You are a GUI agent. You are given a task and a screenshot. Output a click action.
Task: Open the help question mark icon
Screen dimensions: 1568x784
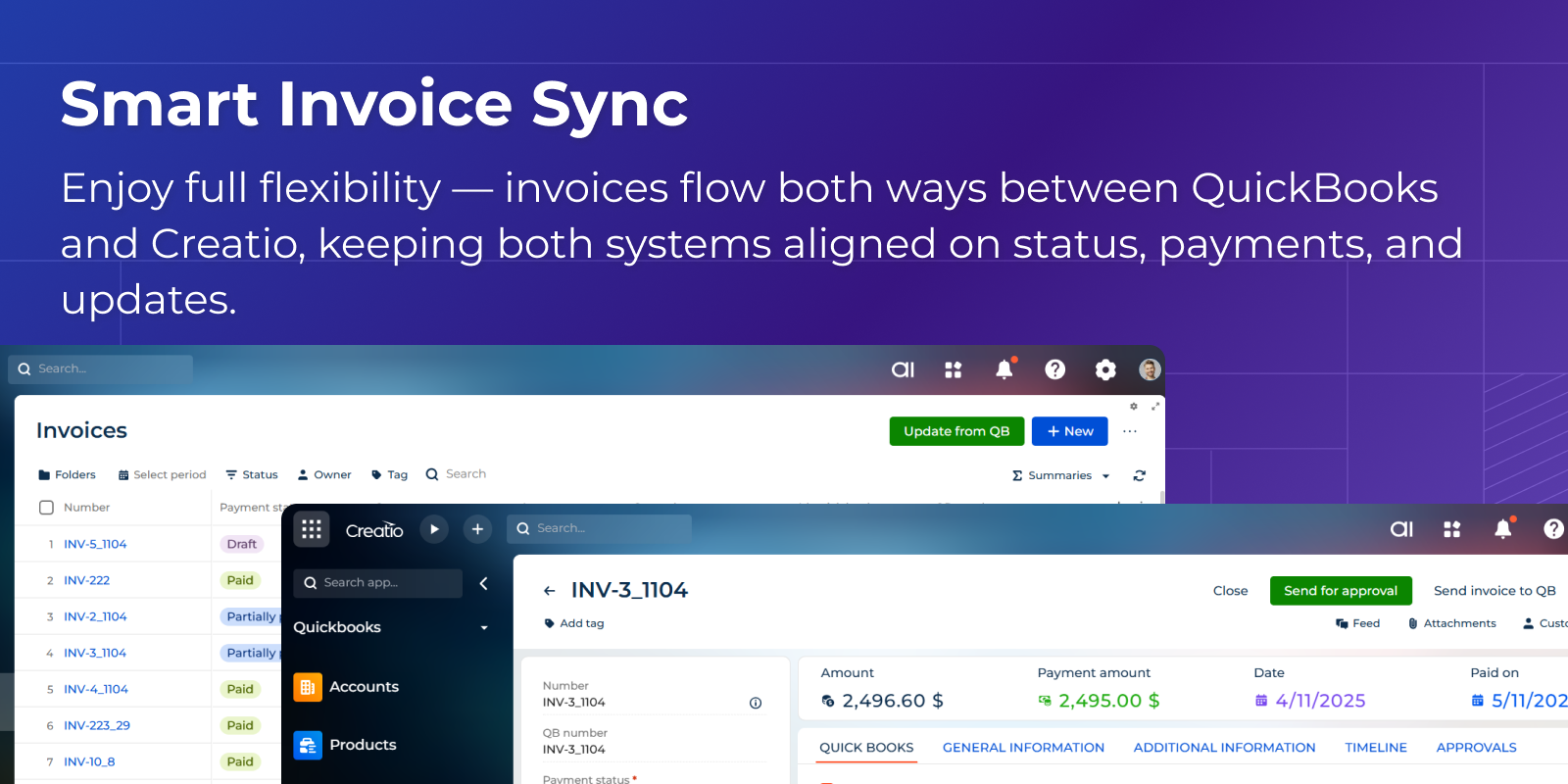coord(1054,369)
